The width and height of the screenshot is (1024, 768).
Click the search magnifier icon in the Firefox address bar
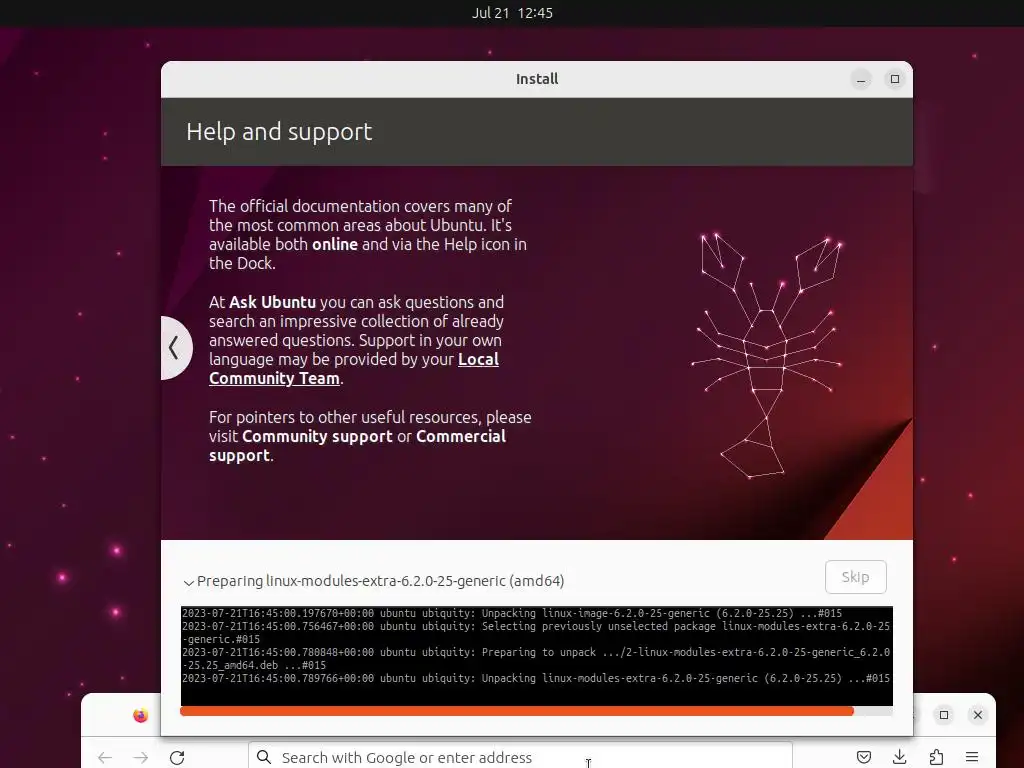[x=264, y=757]
